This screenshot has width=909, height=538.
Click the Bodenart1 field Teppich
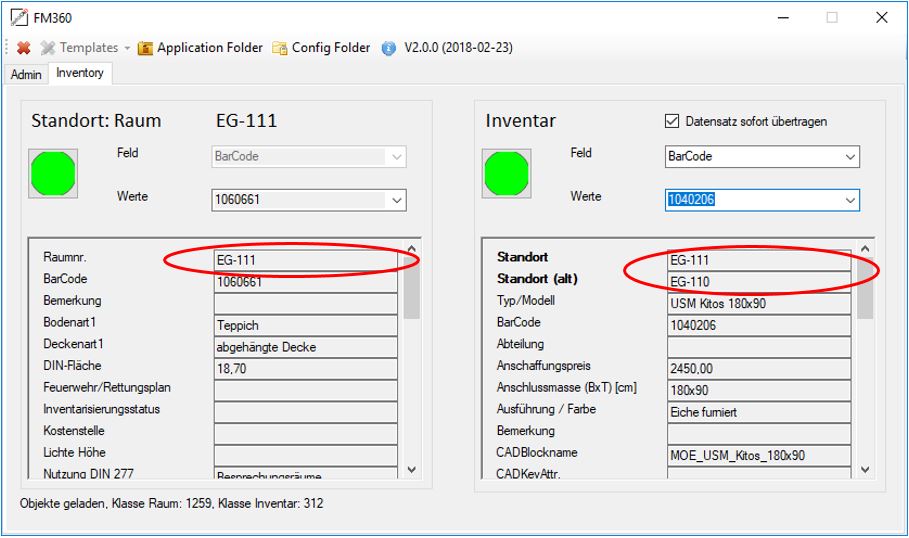coord(306,325)
